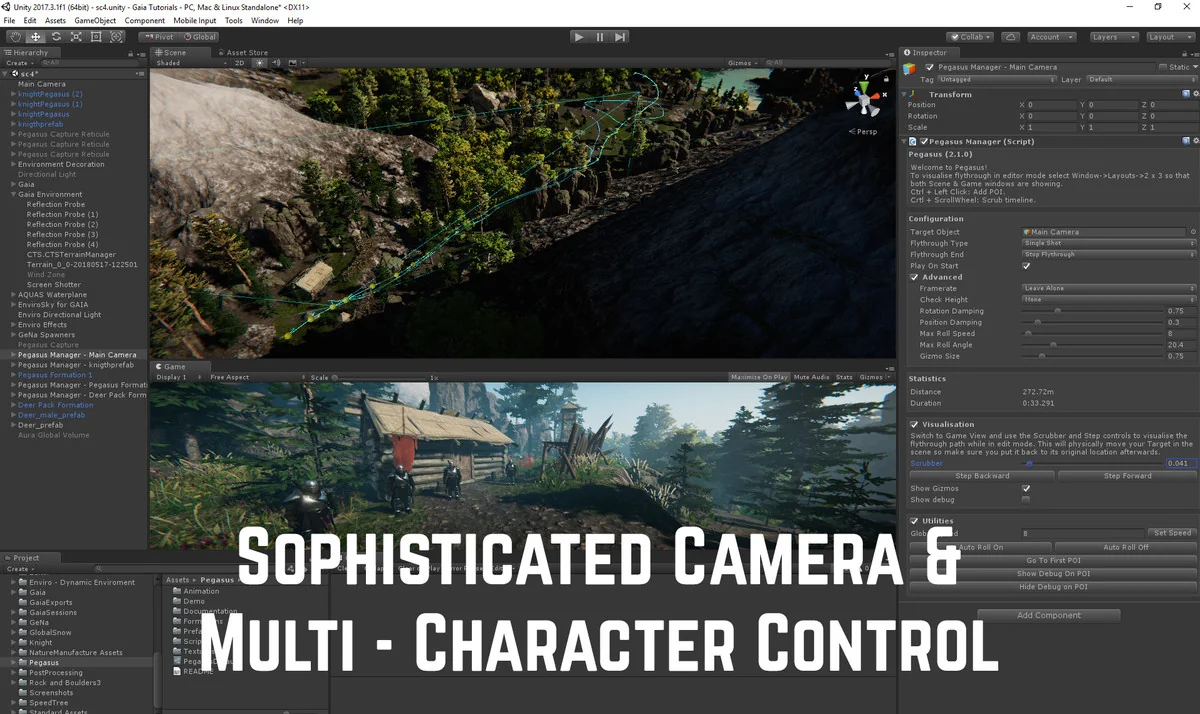The height and width of the screenshot is (714, 1200).
Task: Toggle audio in the Scene view toolbar
Action: pos(277,62)
